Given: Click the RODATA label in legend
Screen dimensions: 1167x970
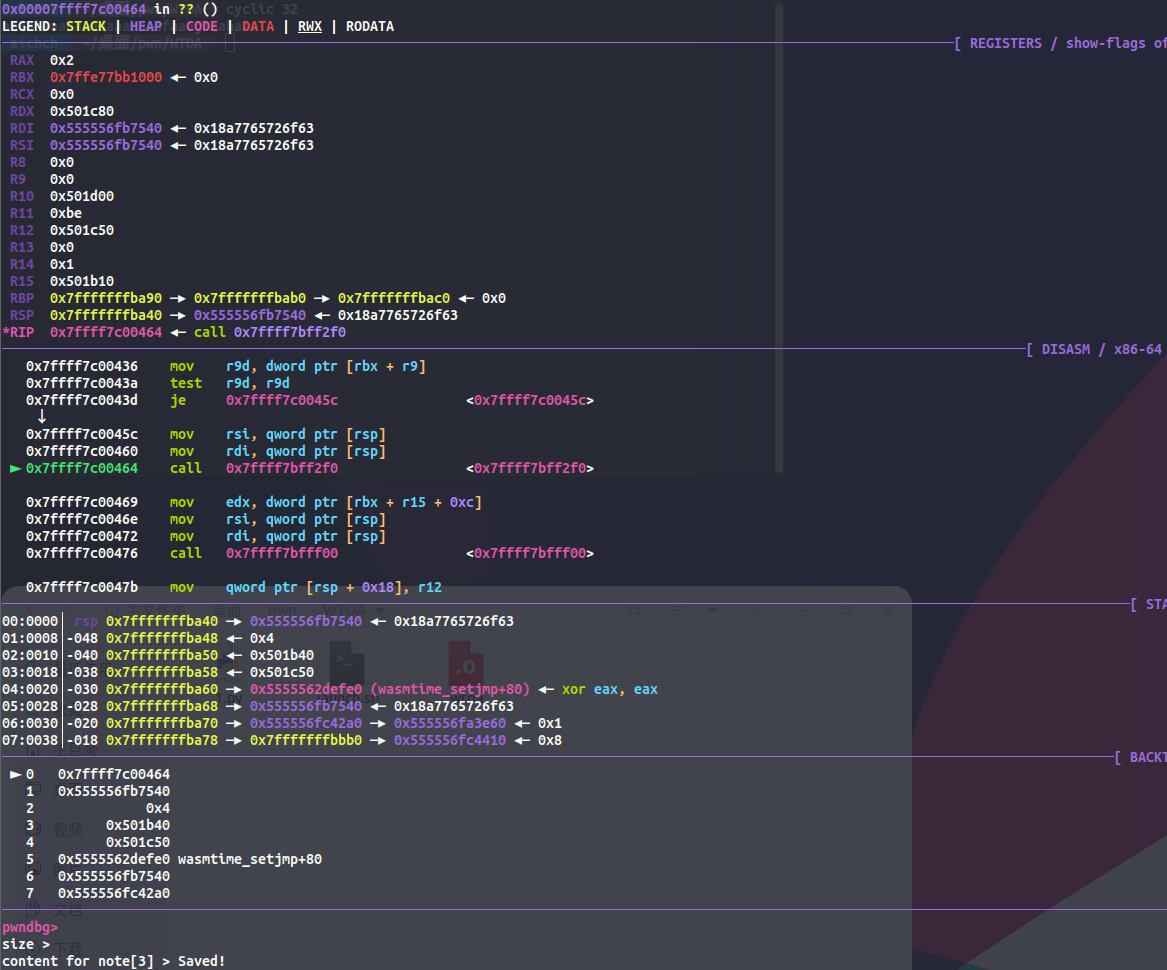Looking at the screenshot, I should click(370, 27).
